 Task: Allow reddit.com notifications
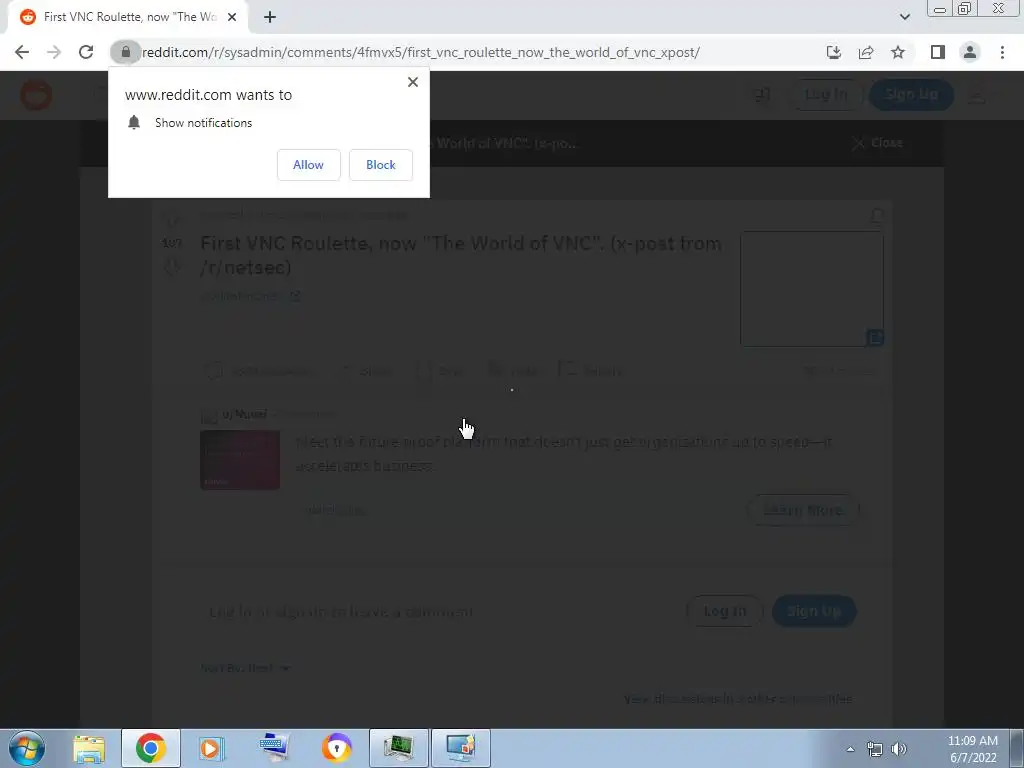[x=308, y=165]
